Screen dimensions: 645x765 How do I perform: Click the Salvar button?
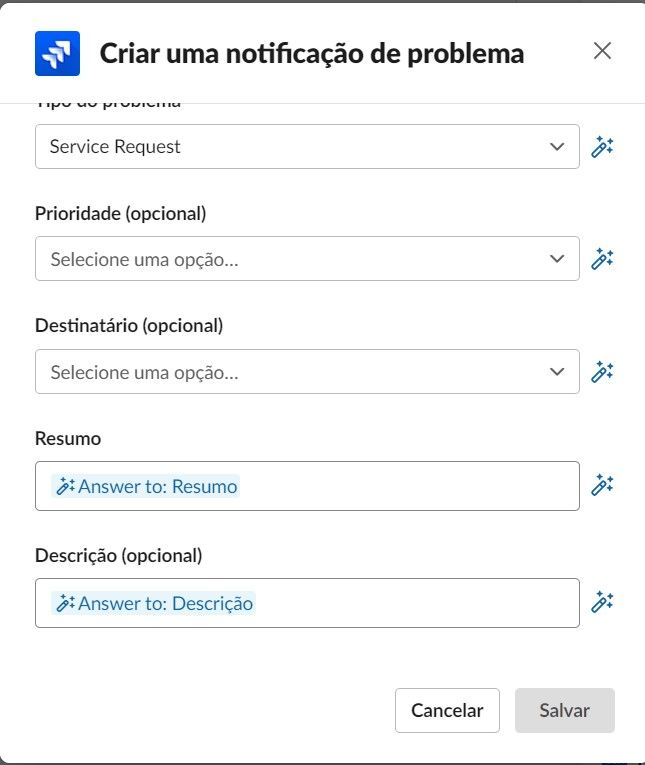[564, 711]
